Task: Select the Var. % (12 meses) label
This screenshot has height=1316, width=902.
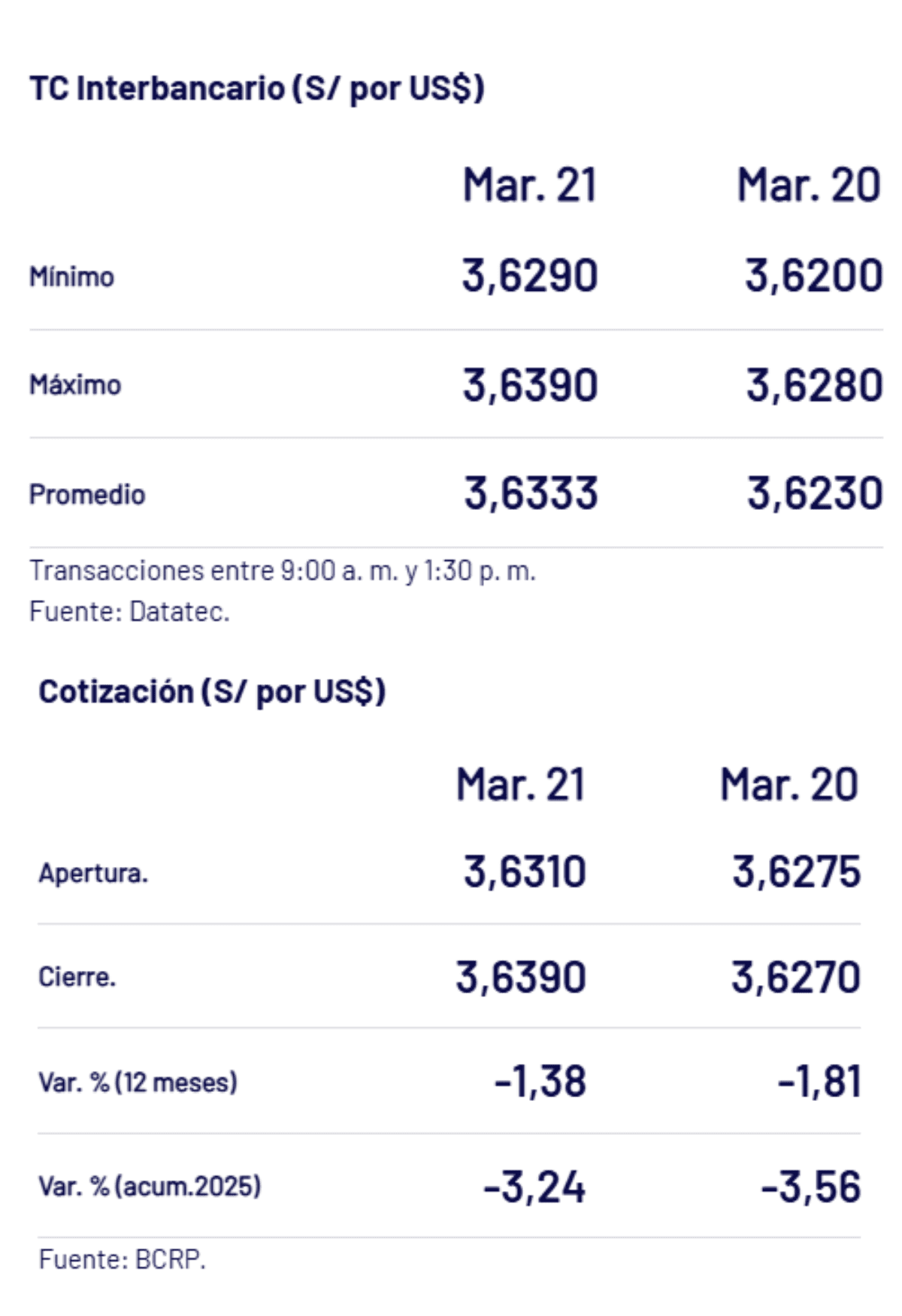Action: pos(138,1083)
